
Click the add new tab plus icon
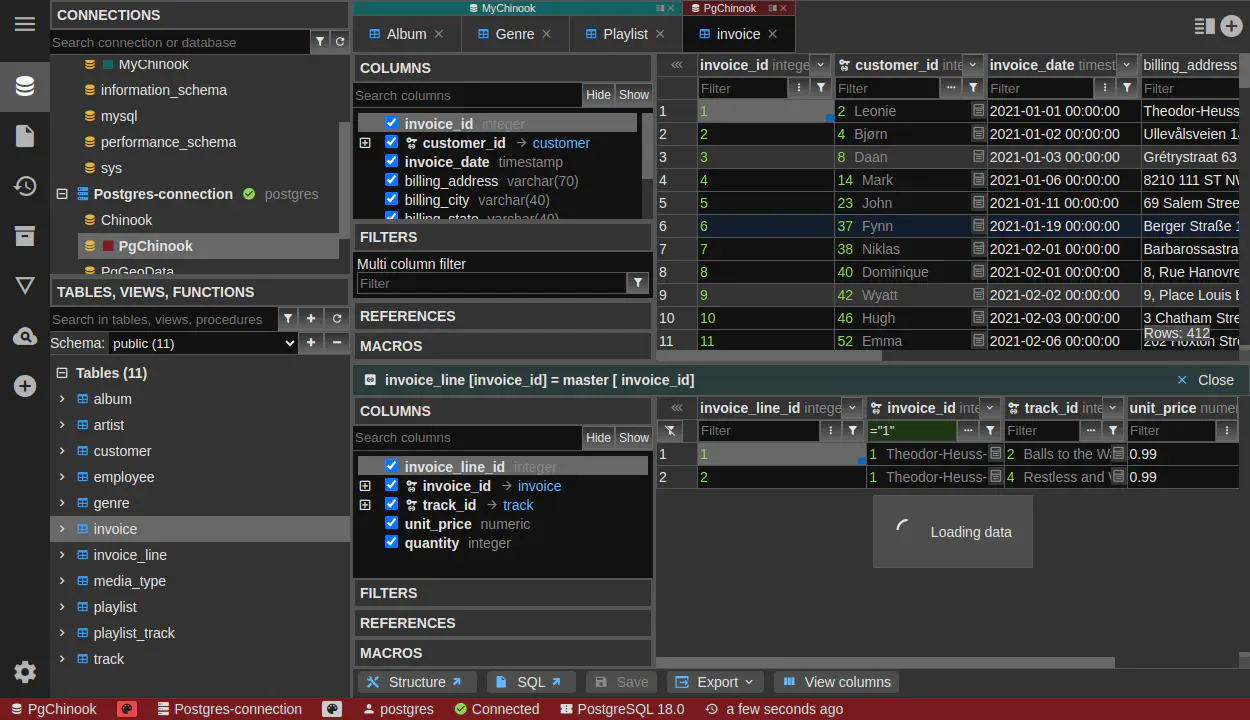(x=1232, y=27)
